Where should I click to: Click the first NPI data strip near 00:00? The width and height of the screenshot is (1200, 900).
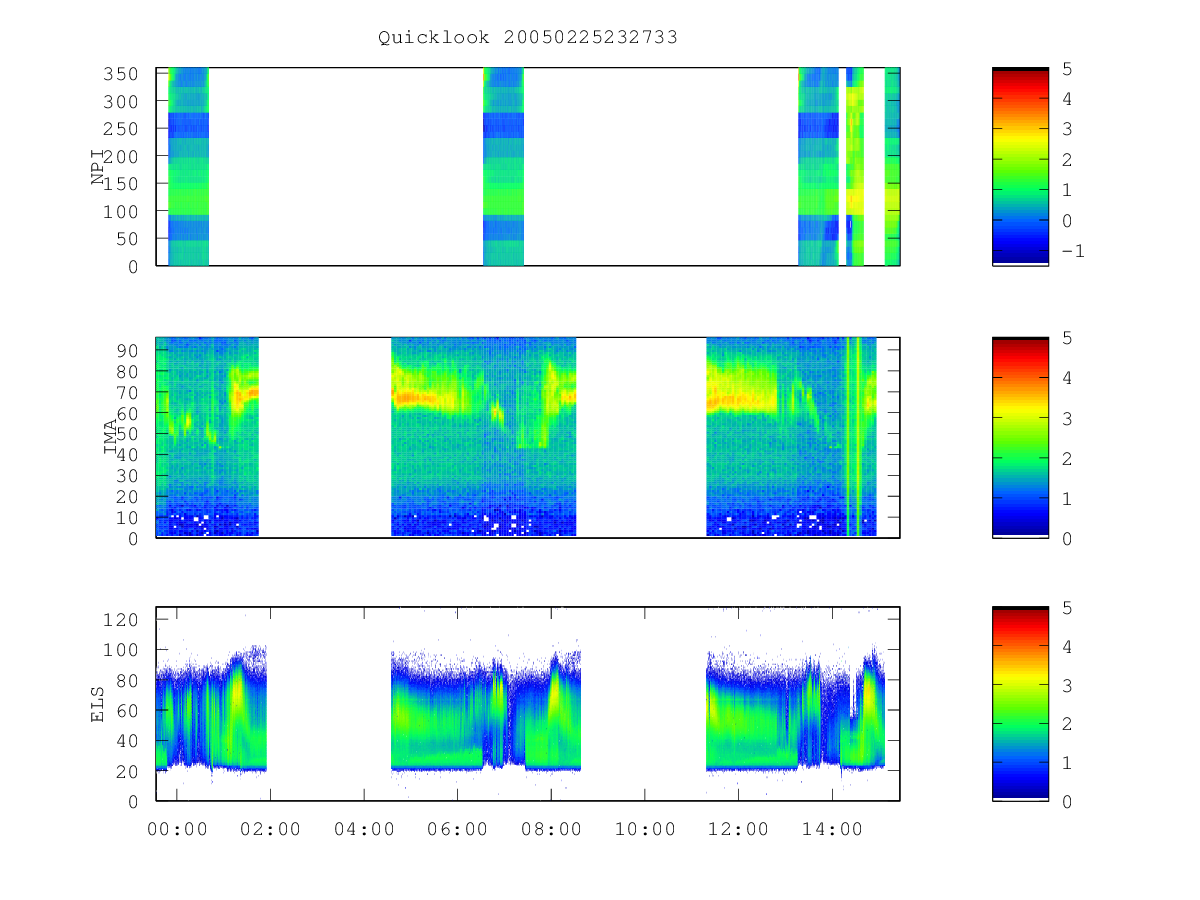pos(188,166)
